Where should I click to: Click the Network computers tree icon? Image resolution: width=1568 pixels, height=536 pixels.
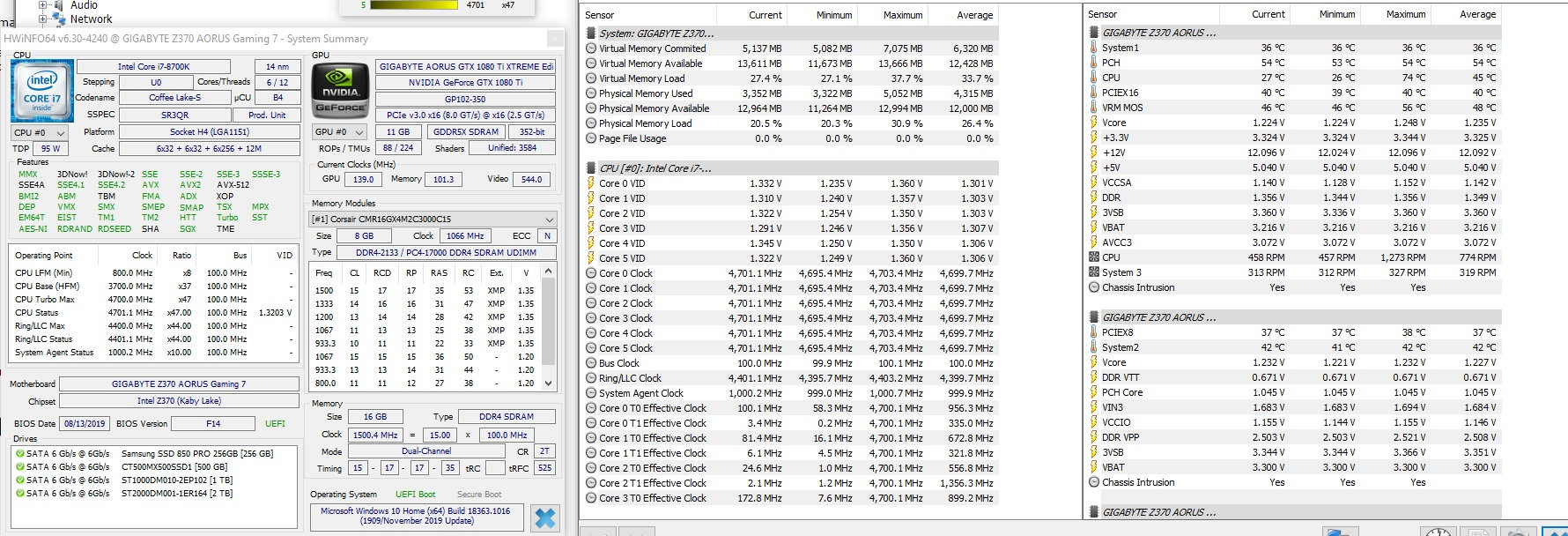tap(59, 19)
